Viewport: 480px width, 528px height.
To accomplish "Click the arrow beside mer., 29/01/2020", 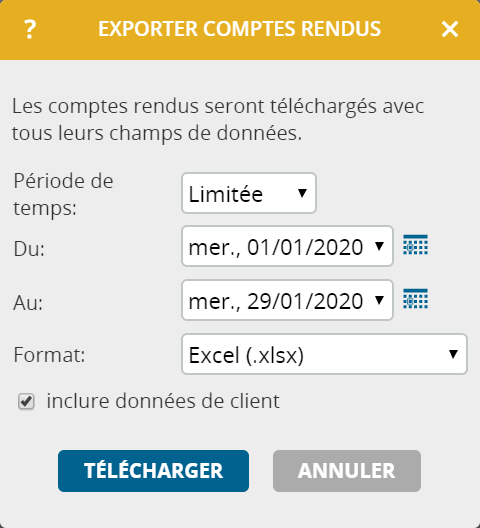I will [379, 300].
